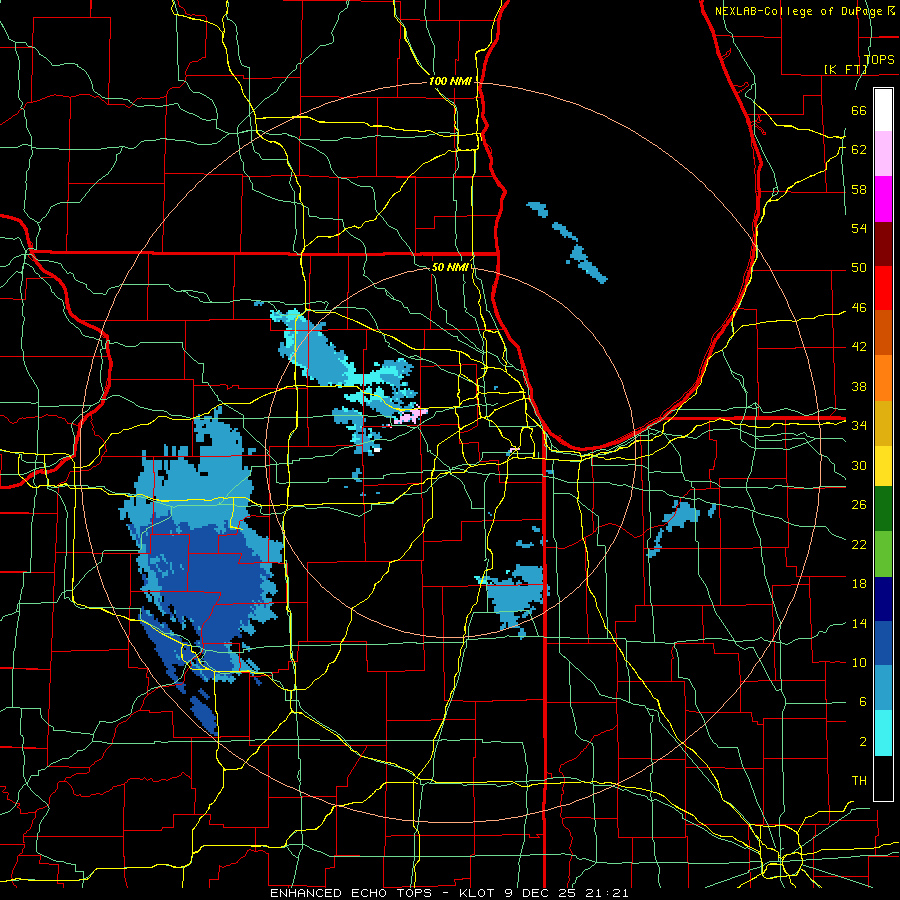Viewport: 900px width, 900px height.
Task: Select the light green legend swatch
Action: pos(883,554)
